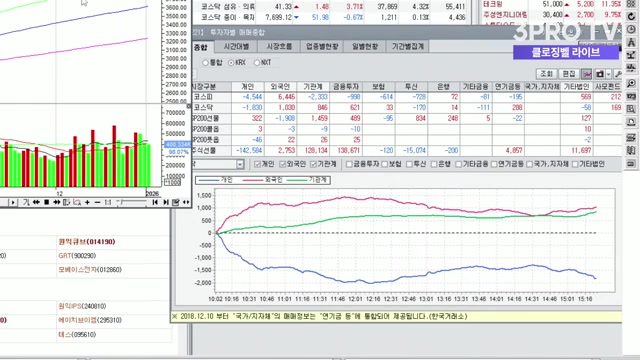Enable the 금융투자 checkbox
Image resolution: width=640 pixels, height=360 pixels.
click(349, 164)
